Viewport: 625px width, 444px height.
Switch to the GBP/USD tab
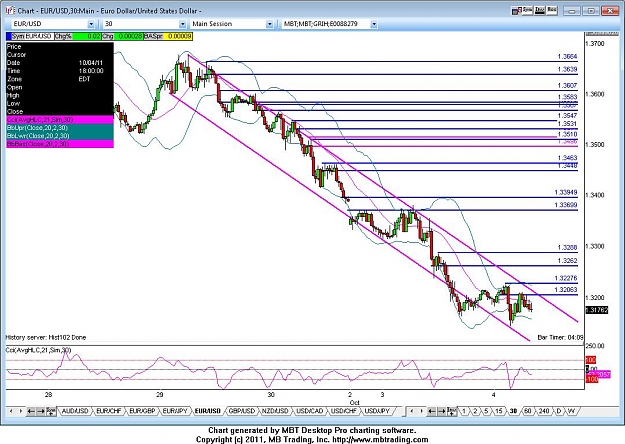coord(241,411)
